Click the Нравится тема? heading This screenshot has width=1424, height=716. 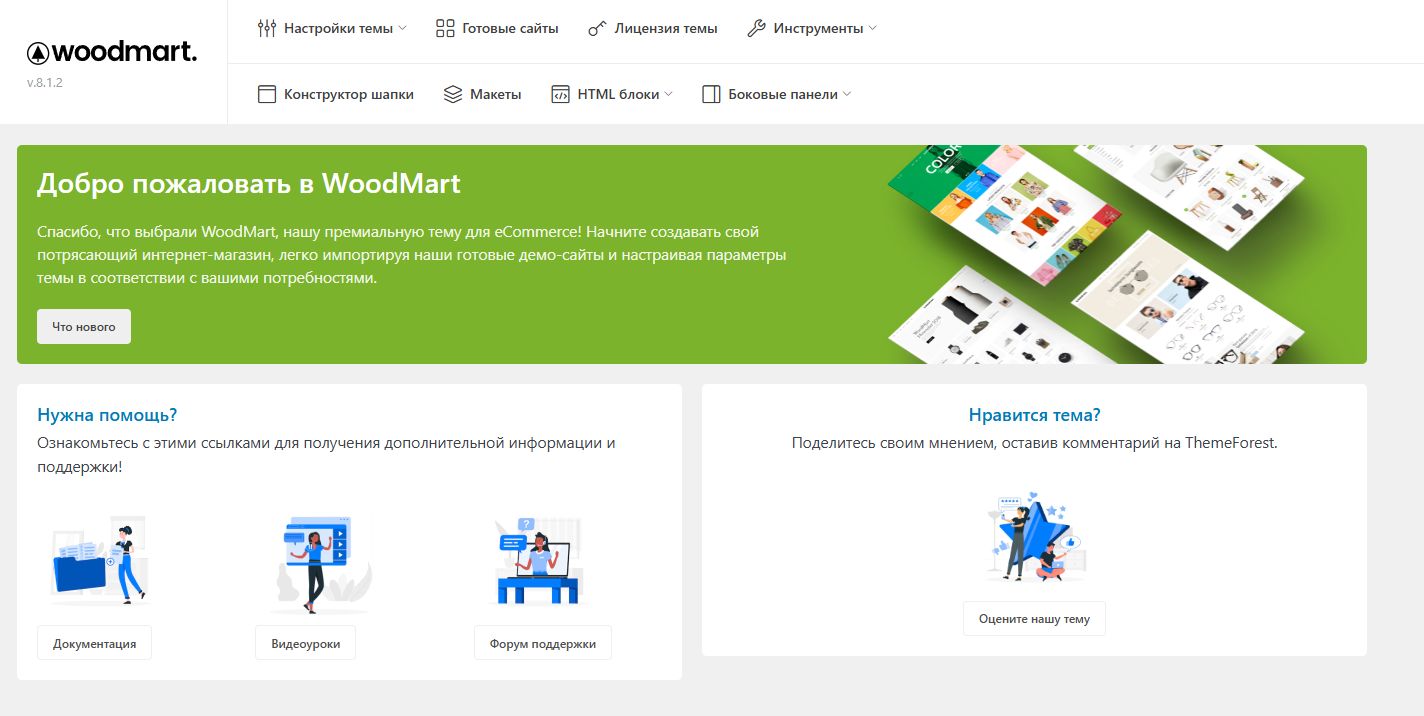(x=1034, y=415)
